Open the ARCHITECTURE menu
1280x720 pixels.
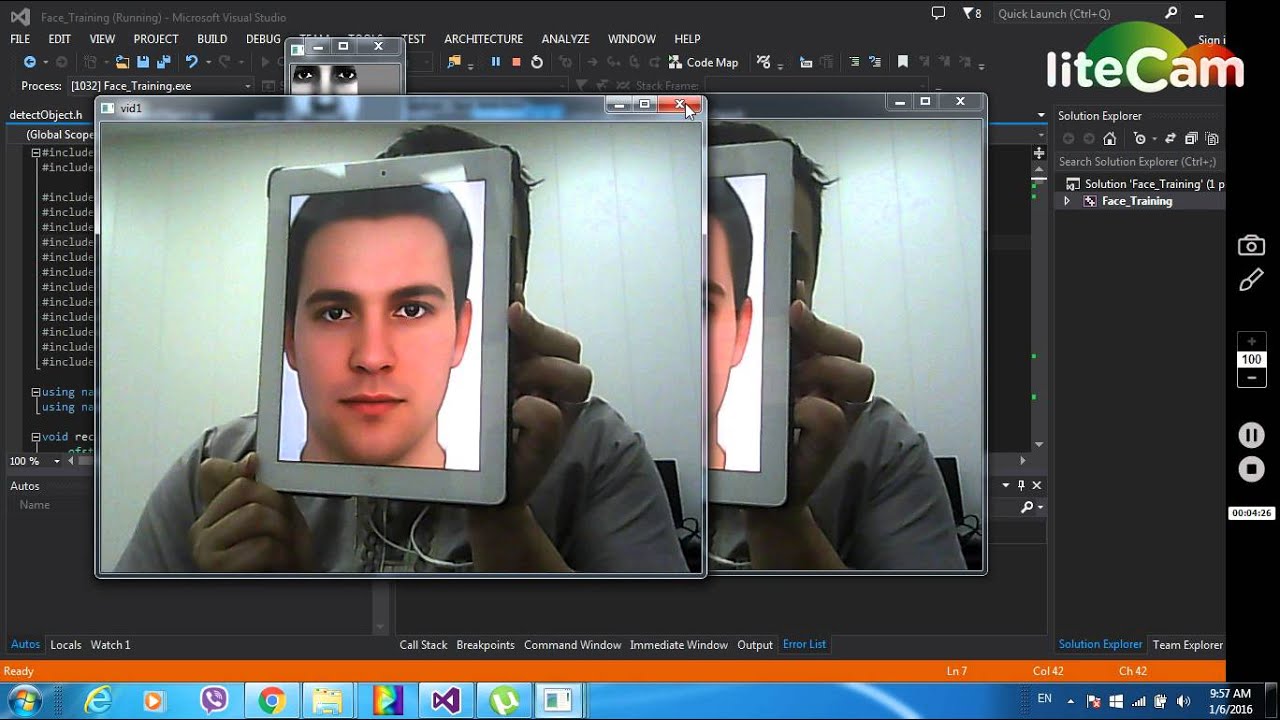[484, 39]
